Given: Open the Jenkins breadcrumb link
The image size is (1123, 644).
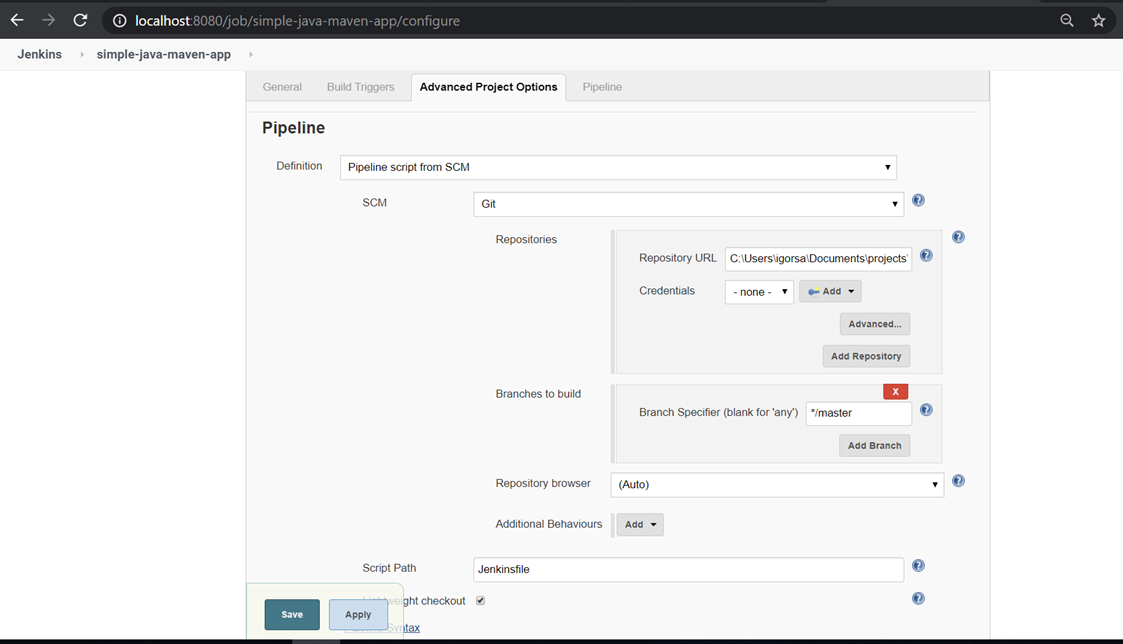Looking at the screenshot, I should 39,54.
